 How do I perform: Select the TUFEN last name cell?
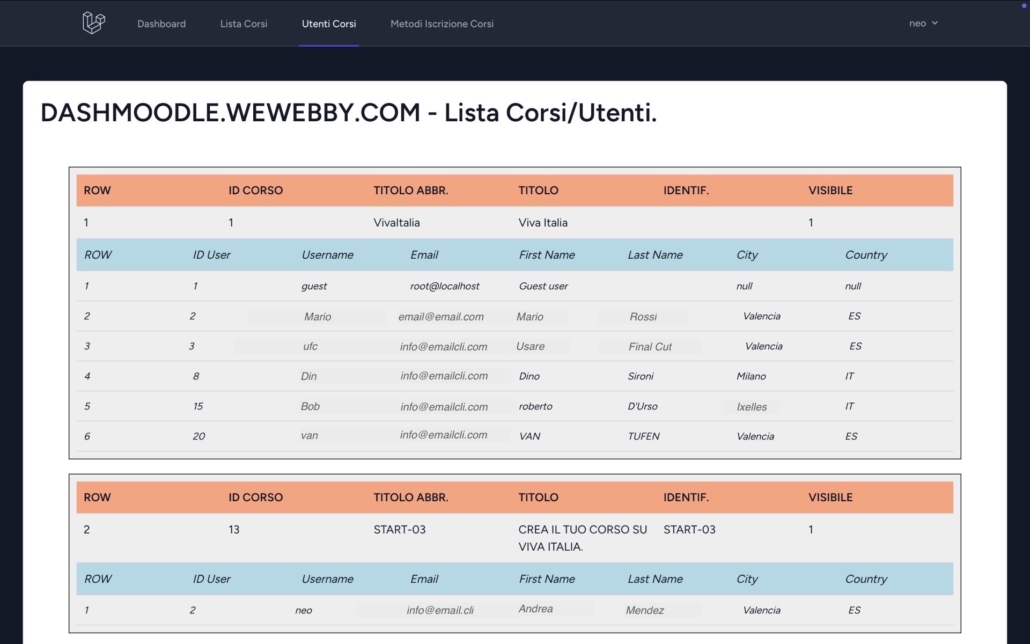coord(644,437)
